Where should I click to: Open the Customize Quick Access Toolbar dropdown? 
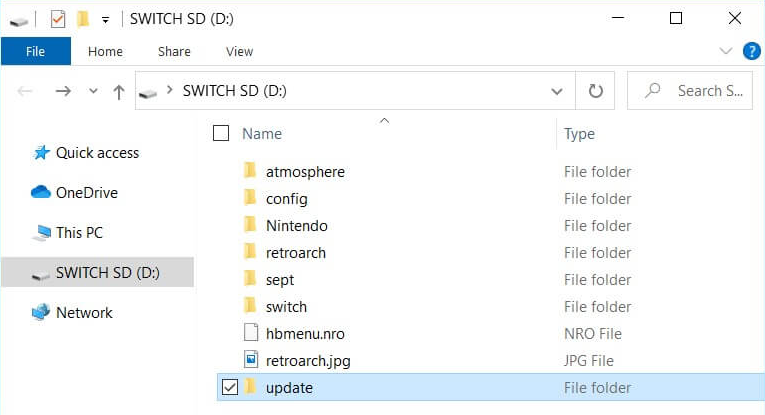[105, 20]
